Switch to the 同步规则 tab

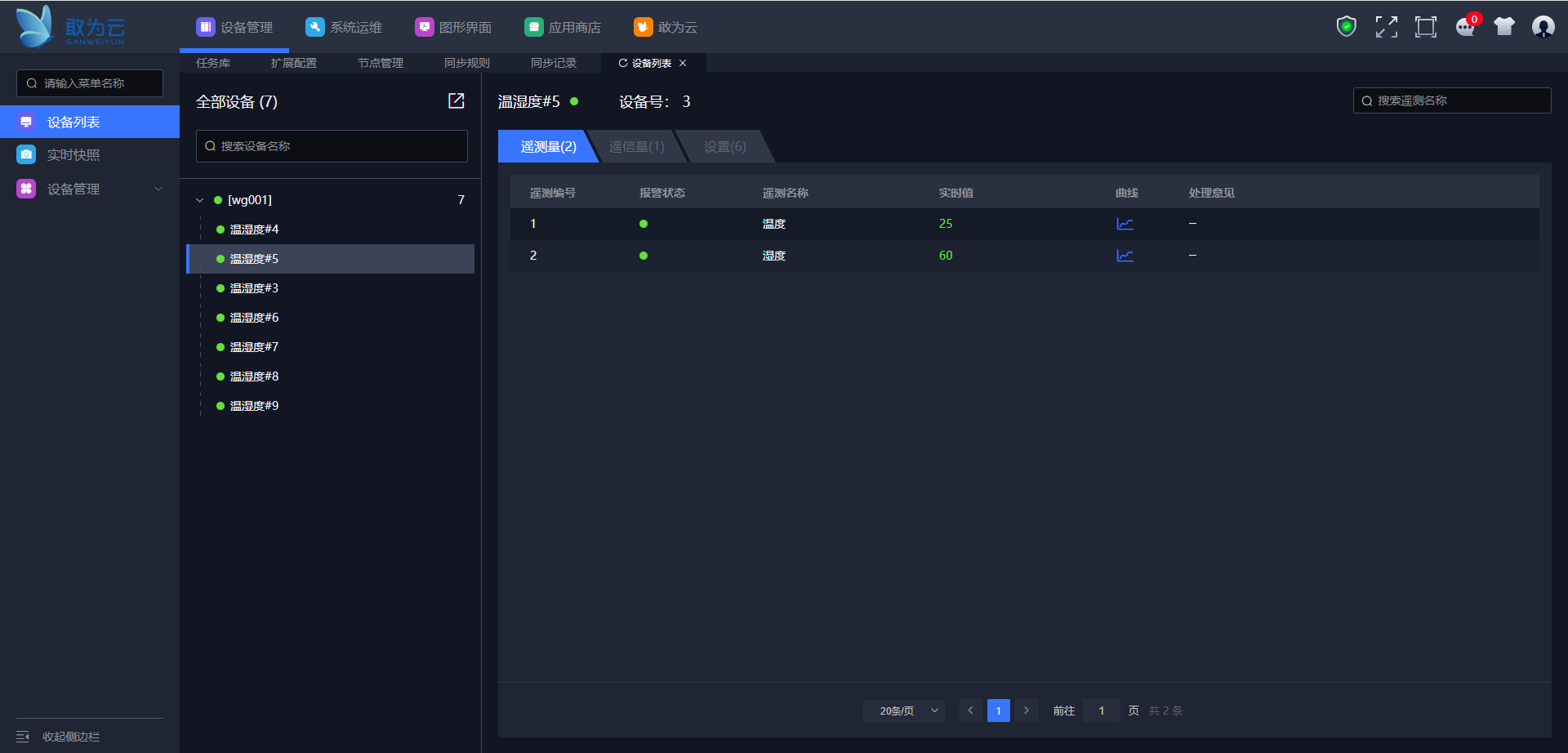coord(467,63)
